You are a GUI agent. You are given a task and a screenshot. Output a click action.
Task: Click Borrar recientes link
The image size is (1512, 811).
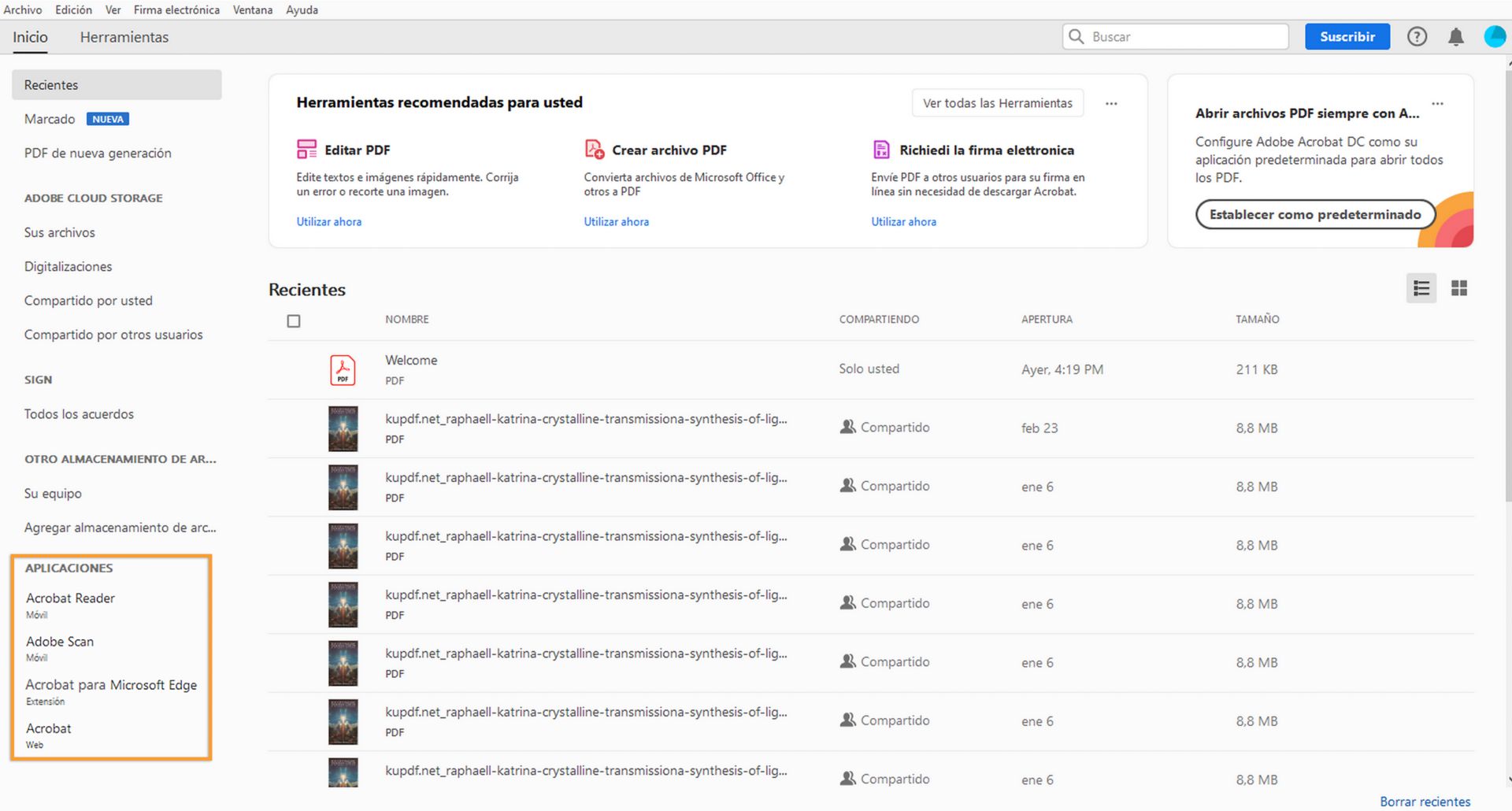click(x=1425, y=802)
